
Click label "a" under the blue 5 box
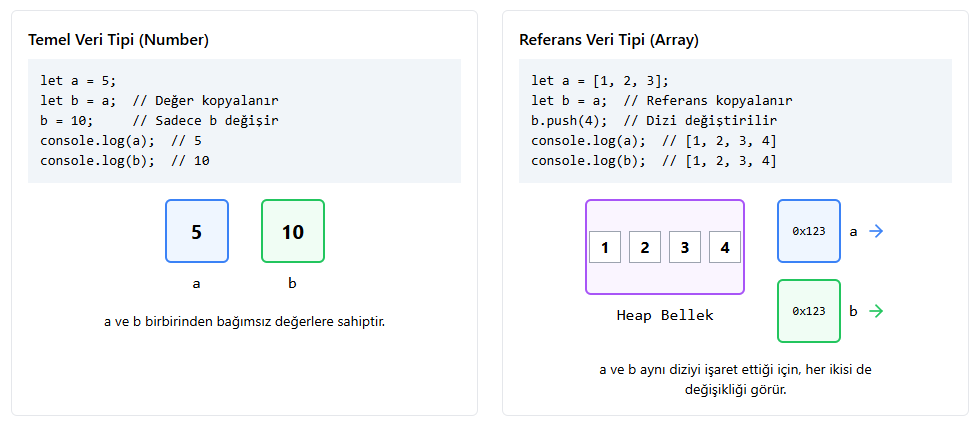(197, 283)
